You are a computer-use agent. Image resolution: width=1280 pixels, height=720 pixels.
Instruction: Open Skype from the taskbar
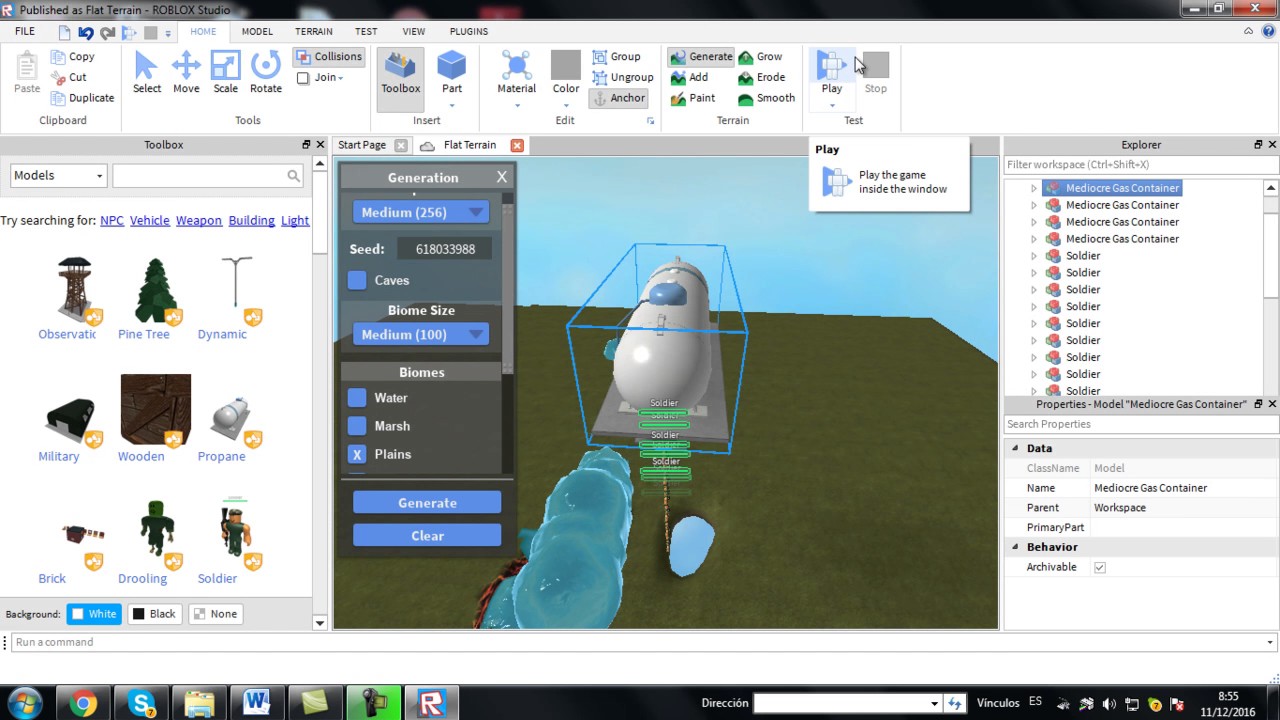(141, 703)
